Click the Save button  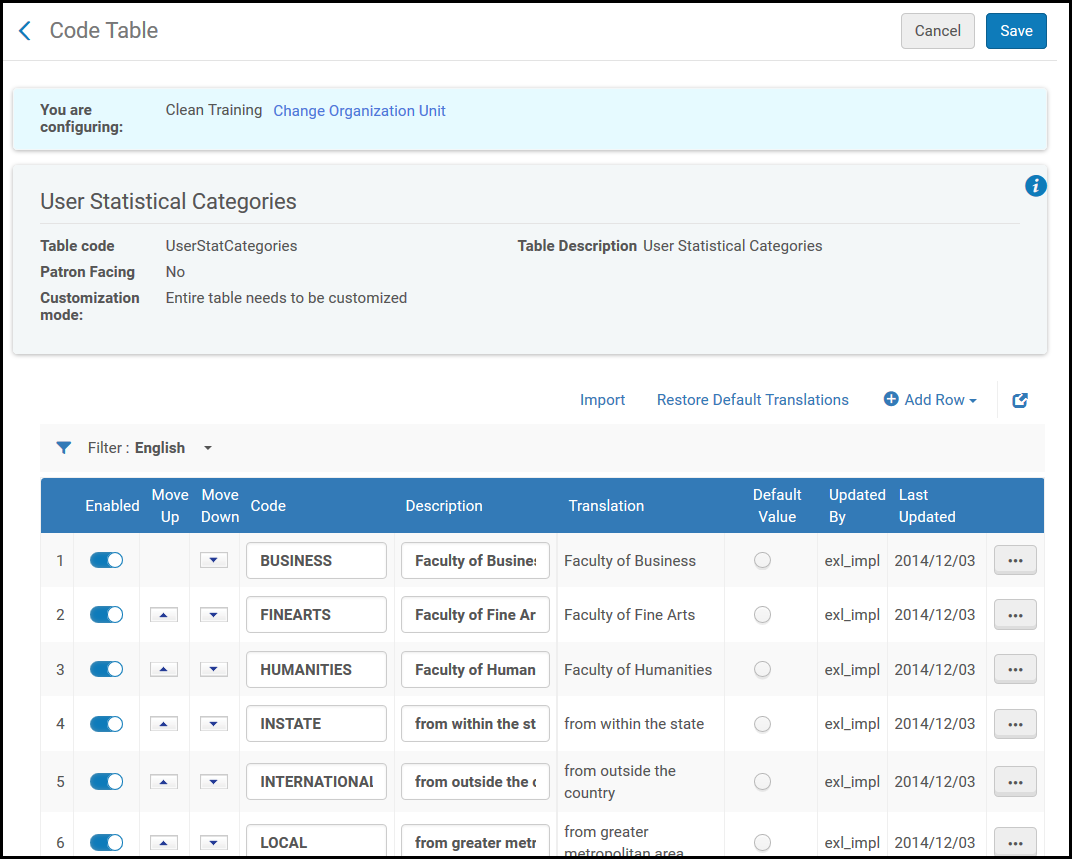(x=1016, y=31)
